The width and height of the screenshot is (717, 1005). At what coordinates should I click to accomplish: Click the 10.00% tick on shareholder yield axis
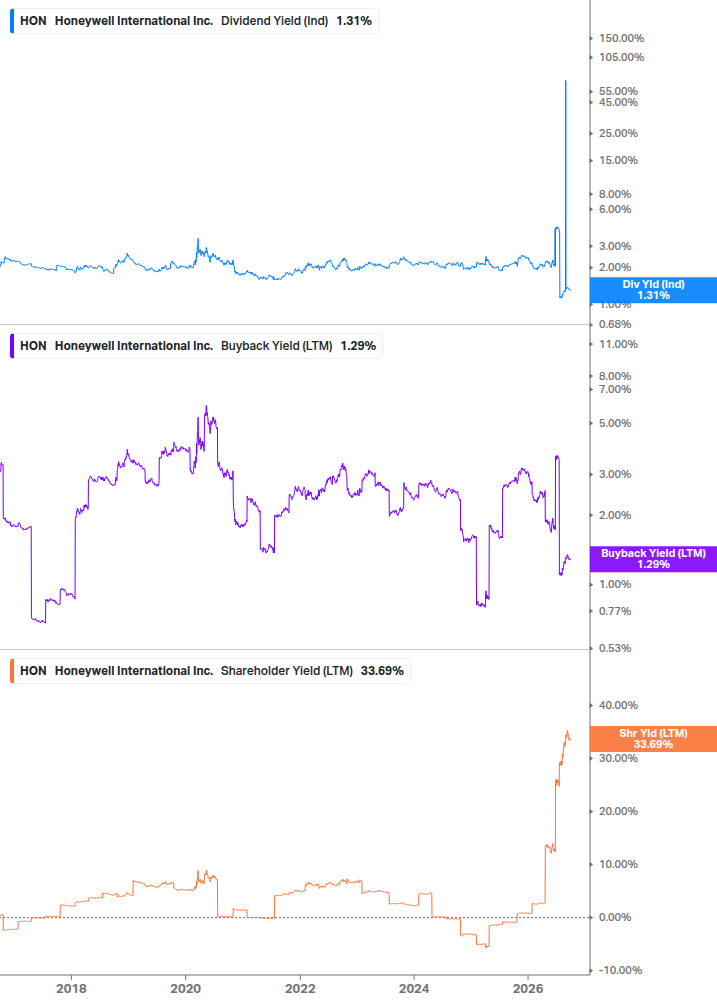point(618,864)
